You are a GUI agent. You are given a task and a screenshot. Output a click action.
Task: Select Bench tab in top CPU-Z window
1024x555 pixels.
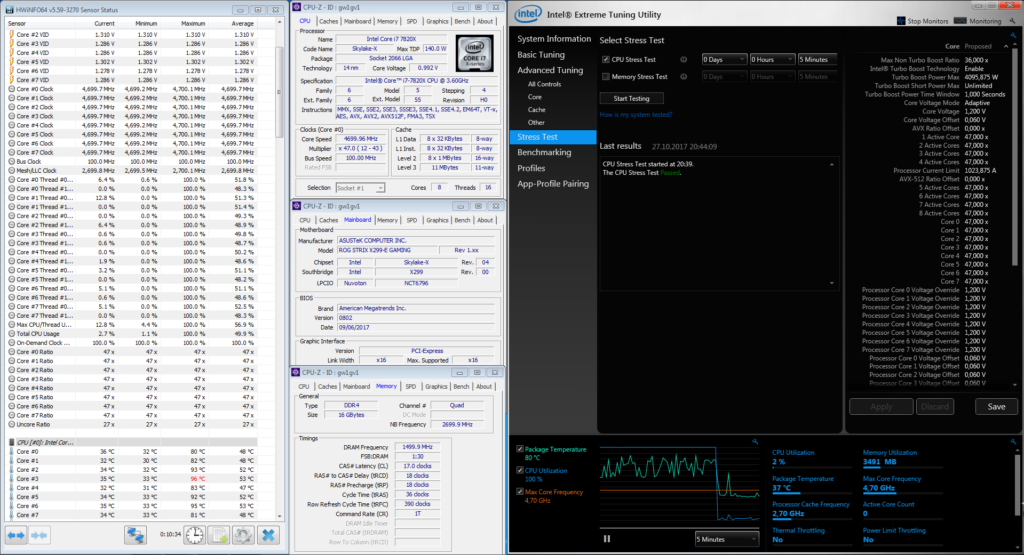pos(462,22)
